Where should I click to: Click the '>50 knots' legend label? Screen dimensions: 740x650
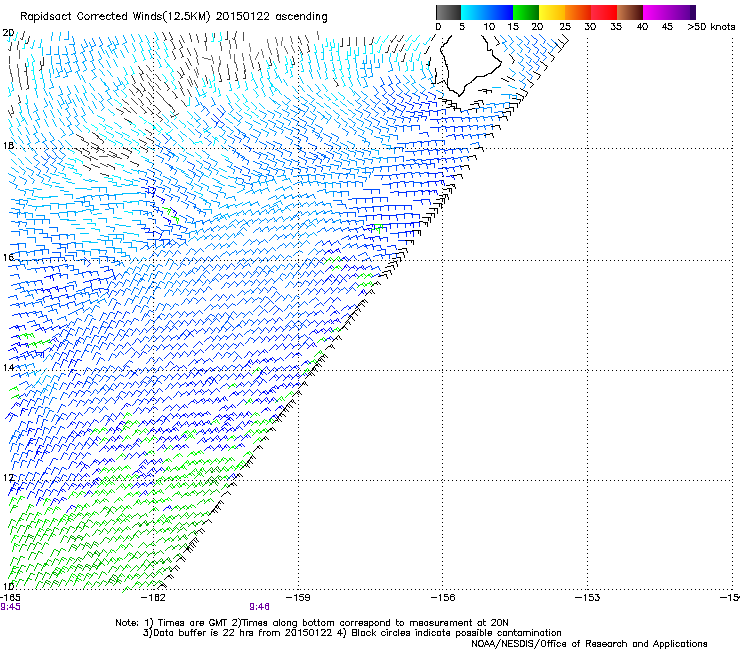pyautogui.click(x=711, y=27)
